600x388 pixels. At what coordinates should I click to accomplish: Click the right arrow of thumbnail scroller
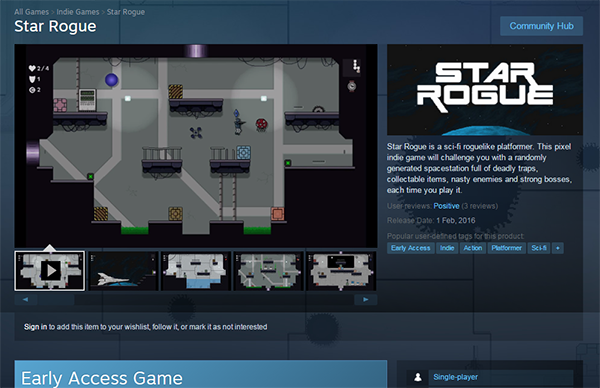click(366, 300)
